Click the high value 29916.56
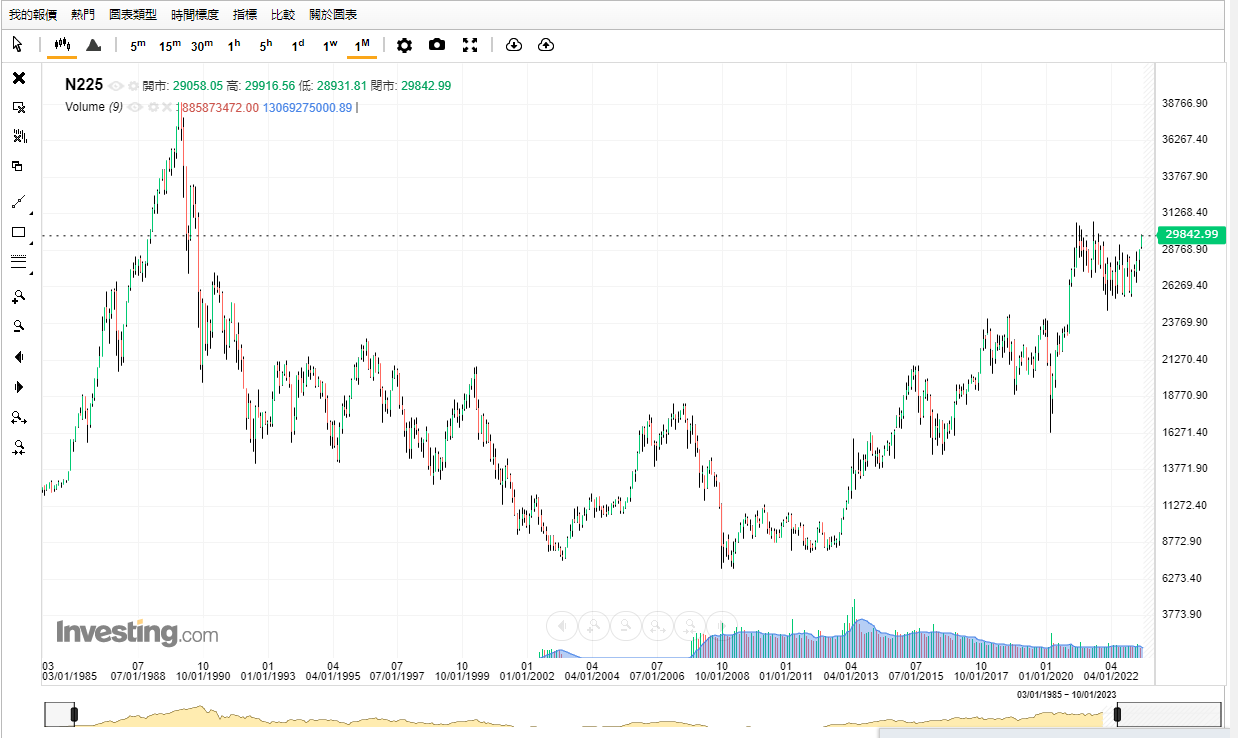 (x=268, y=86)
